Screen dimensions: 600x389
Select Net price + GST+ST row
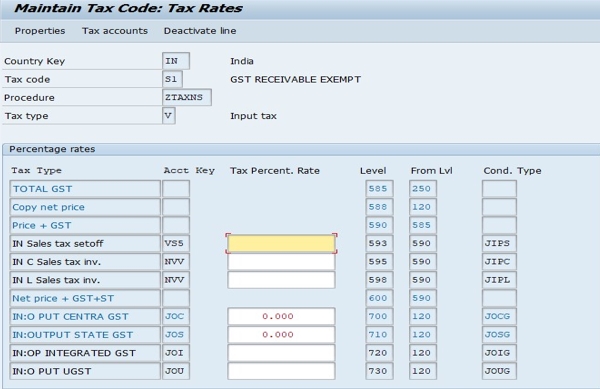tap(85, 298)
